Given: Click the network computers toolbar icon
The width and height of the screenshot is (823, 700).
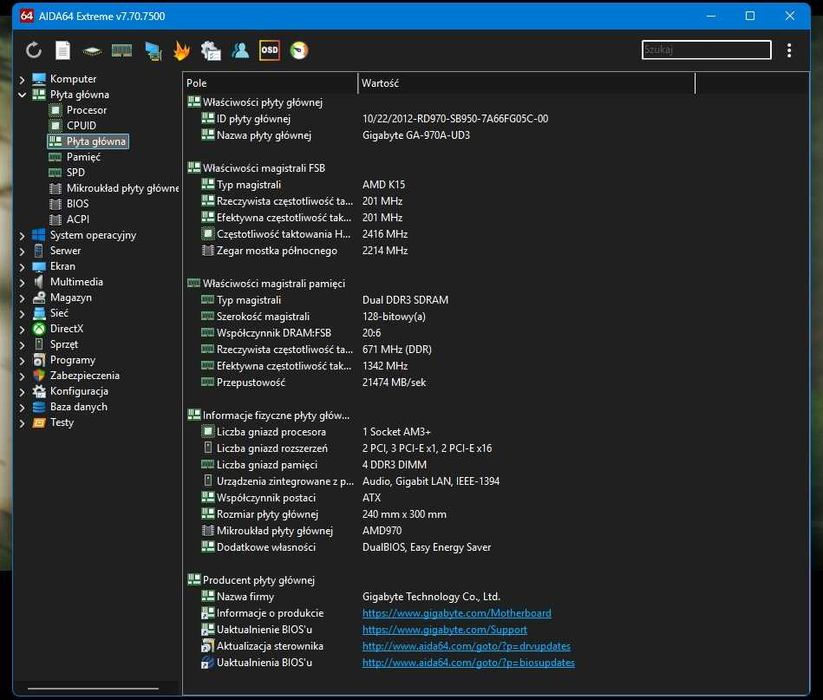Looking at the screenshot, I should [153, 50].
